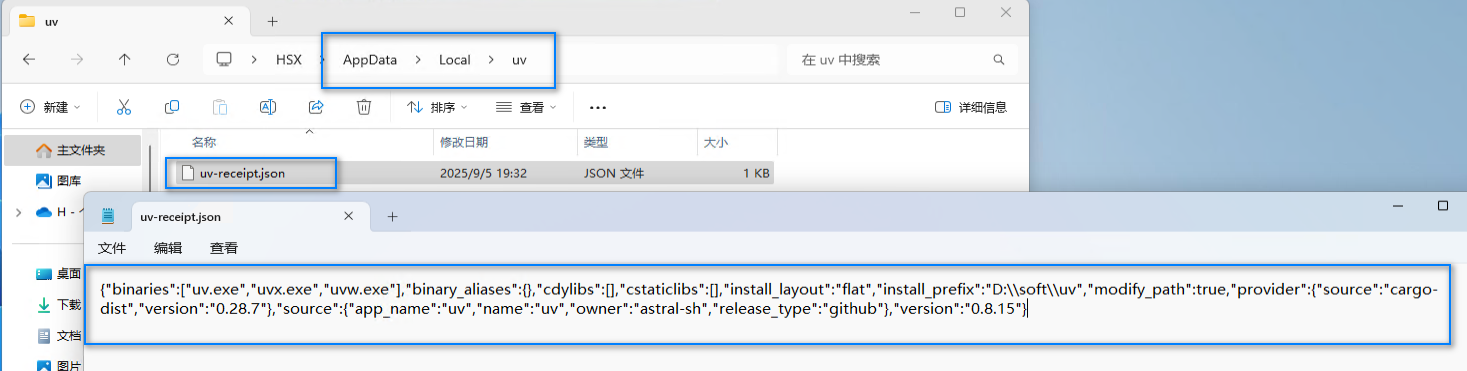Close the uv File Explorer tab
1467x371 pixels.
pos(229,21)
